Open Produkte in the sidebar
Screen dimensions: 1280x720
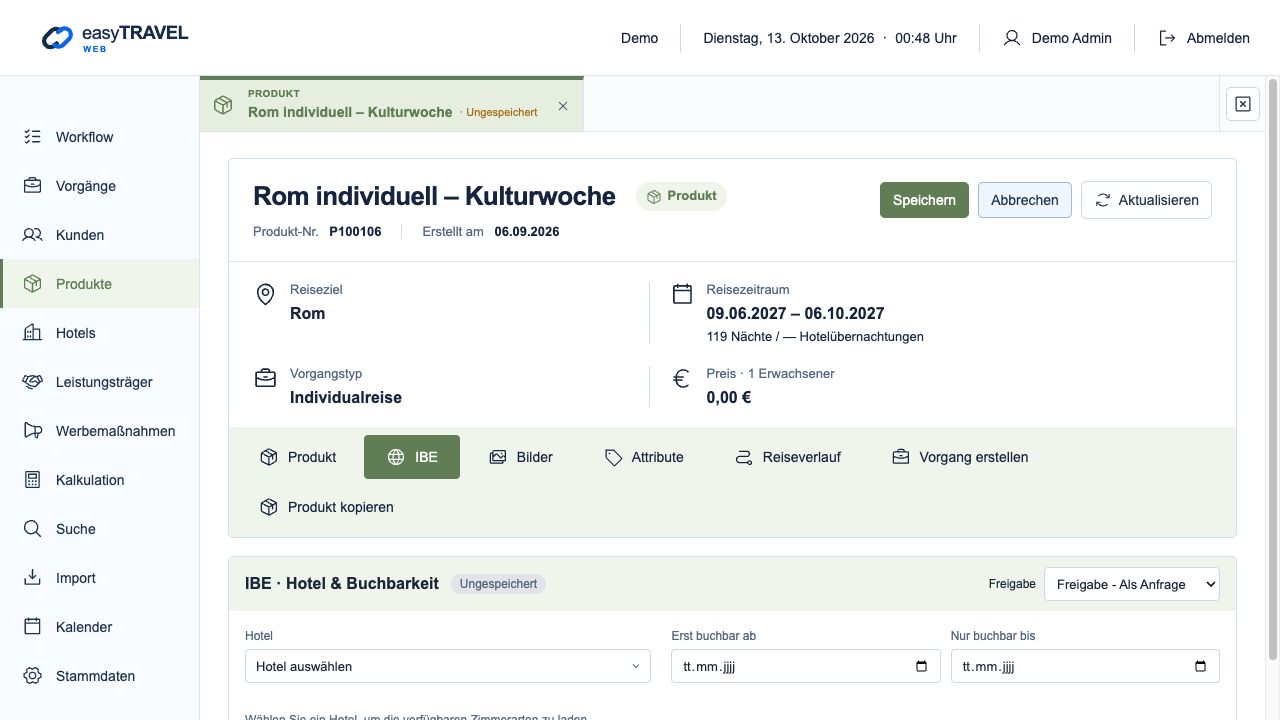click(100, 284)
